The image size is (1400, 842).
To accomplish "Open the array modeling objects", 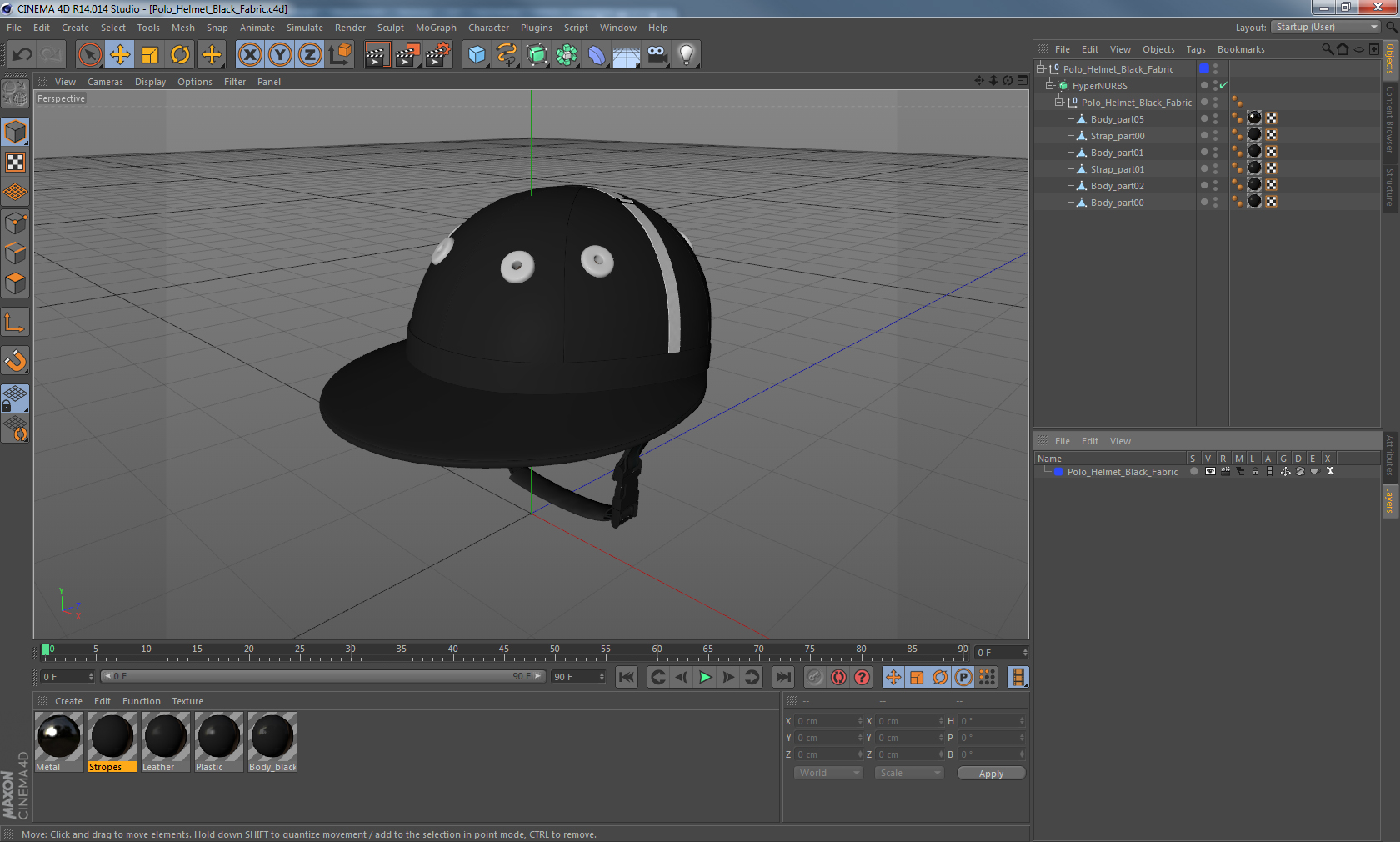I will click(x=567, y=55).
